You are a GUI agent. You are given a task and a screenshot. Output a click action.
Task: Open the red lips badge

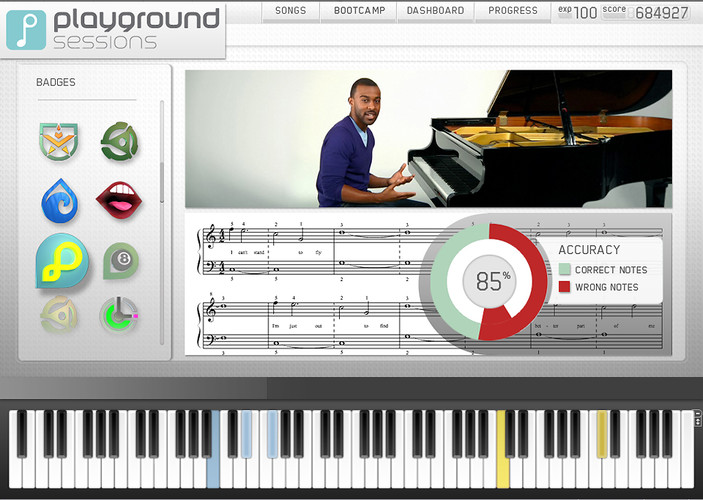pos(118,200)
